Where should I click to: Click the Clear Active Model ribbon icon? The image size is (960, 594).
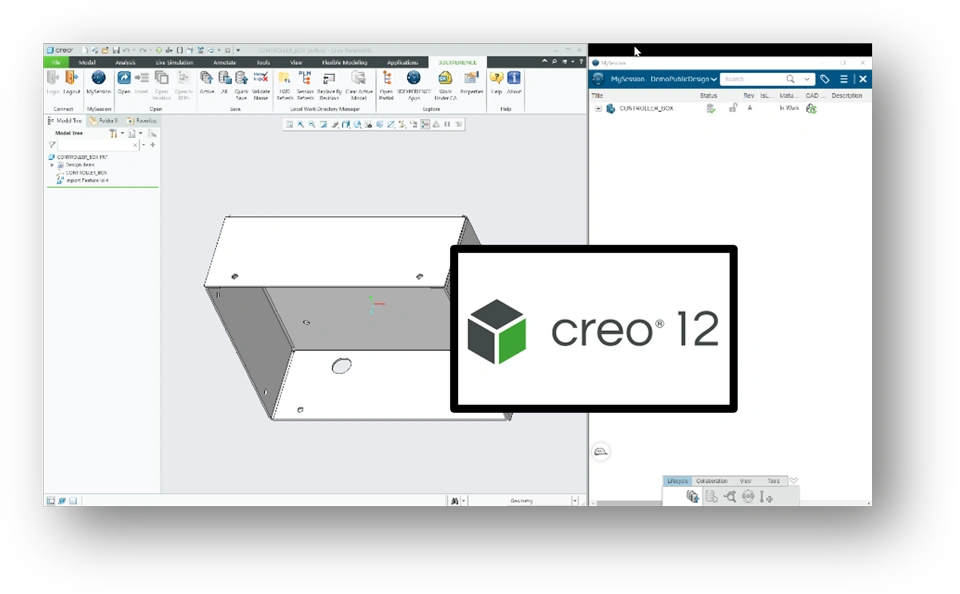359,78
